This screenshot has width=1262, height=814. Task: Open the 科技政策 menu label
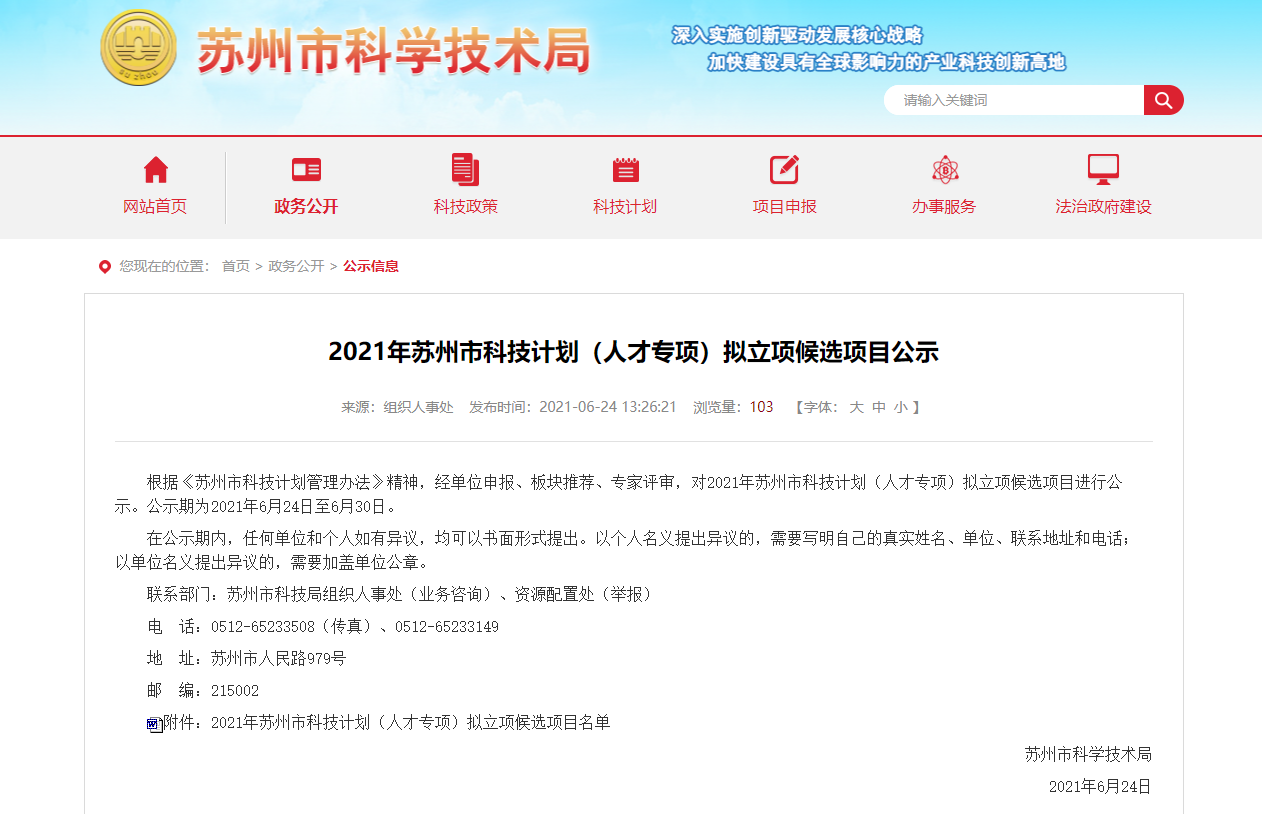pos(465,207)
